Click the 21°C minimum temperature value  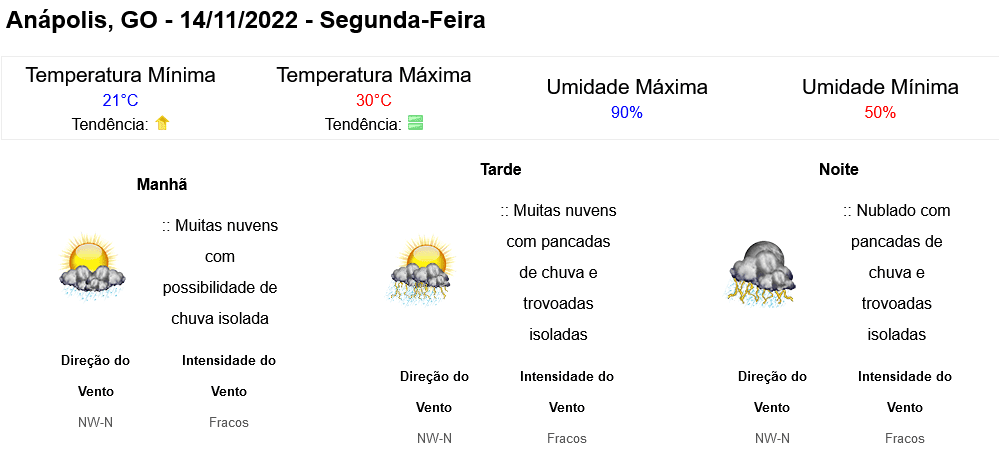pyautogui.click(x=120, y=101)
